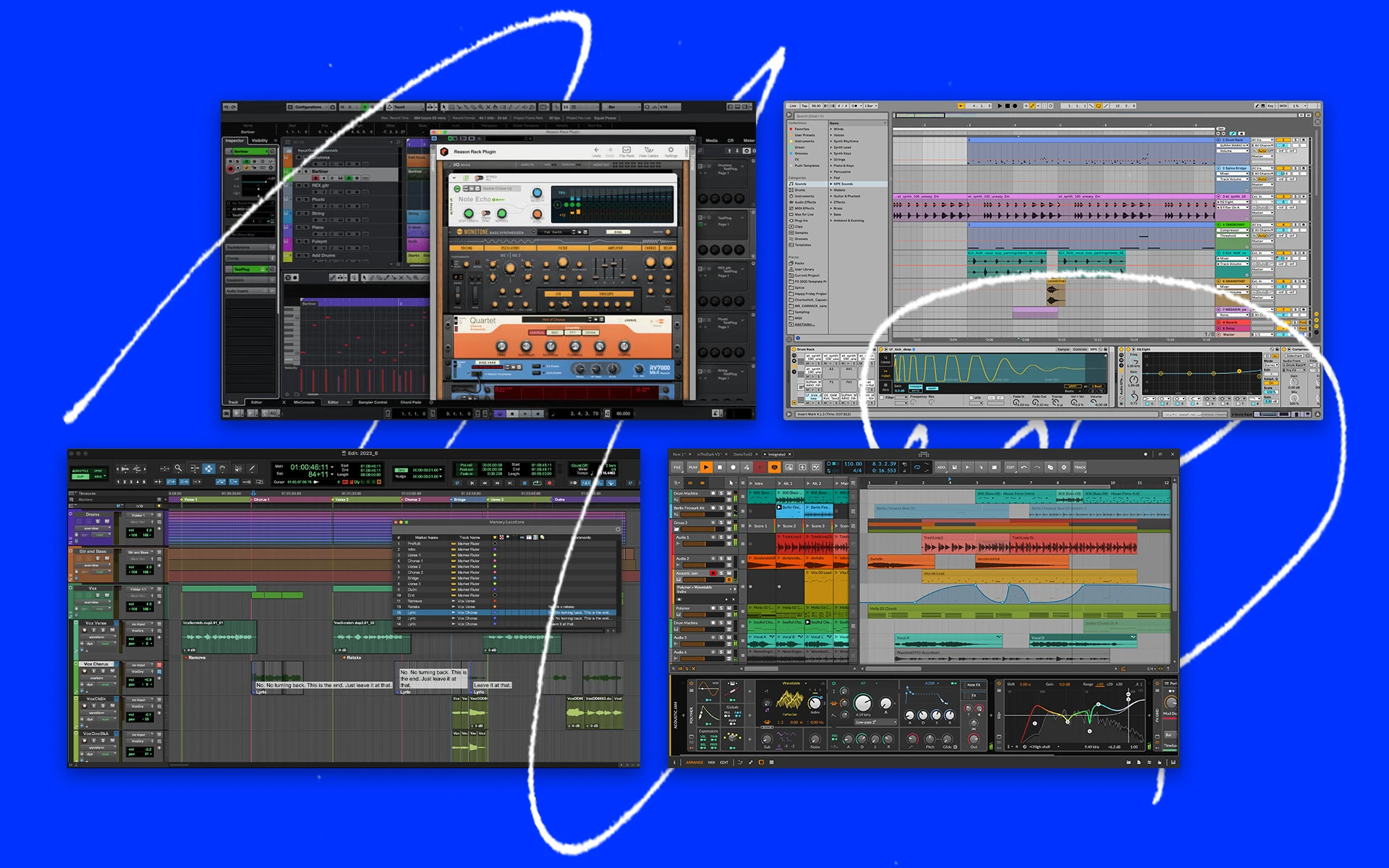Click the Undo arrow icon in Reason Rack Plugin
This screenshot has height=868, width=1389.
(x=597, y=150)
